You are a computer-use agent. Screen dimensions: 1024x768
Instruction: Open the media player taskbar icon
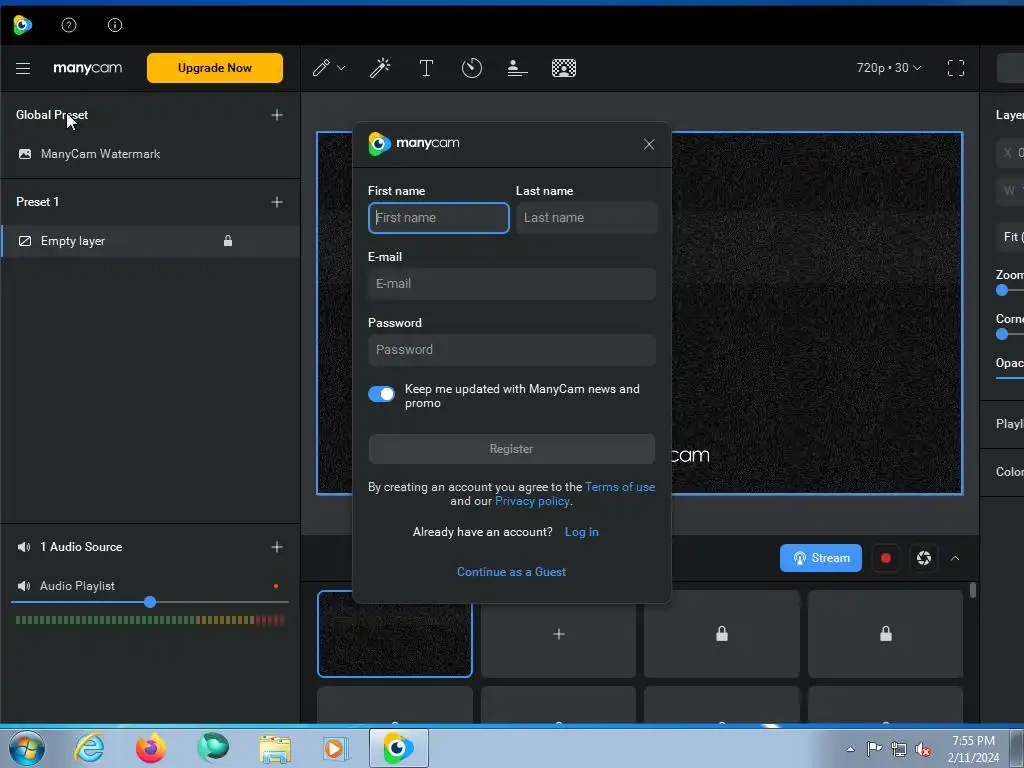coord(336,748)
